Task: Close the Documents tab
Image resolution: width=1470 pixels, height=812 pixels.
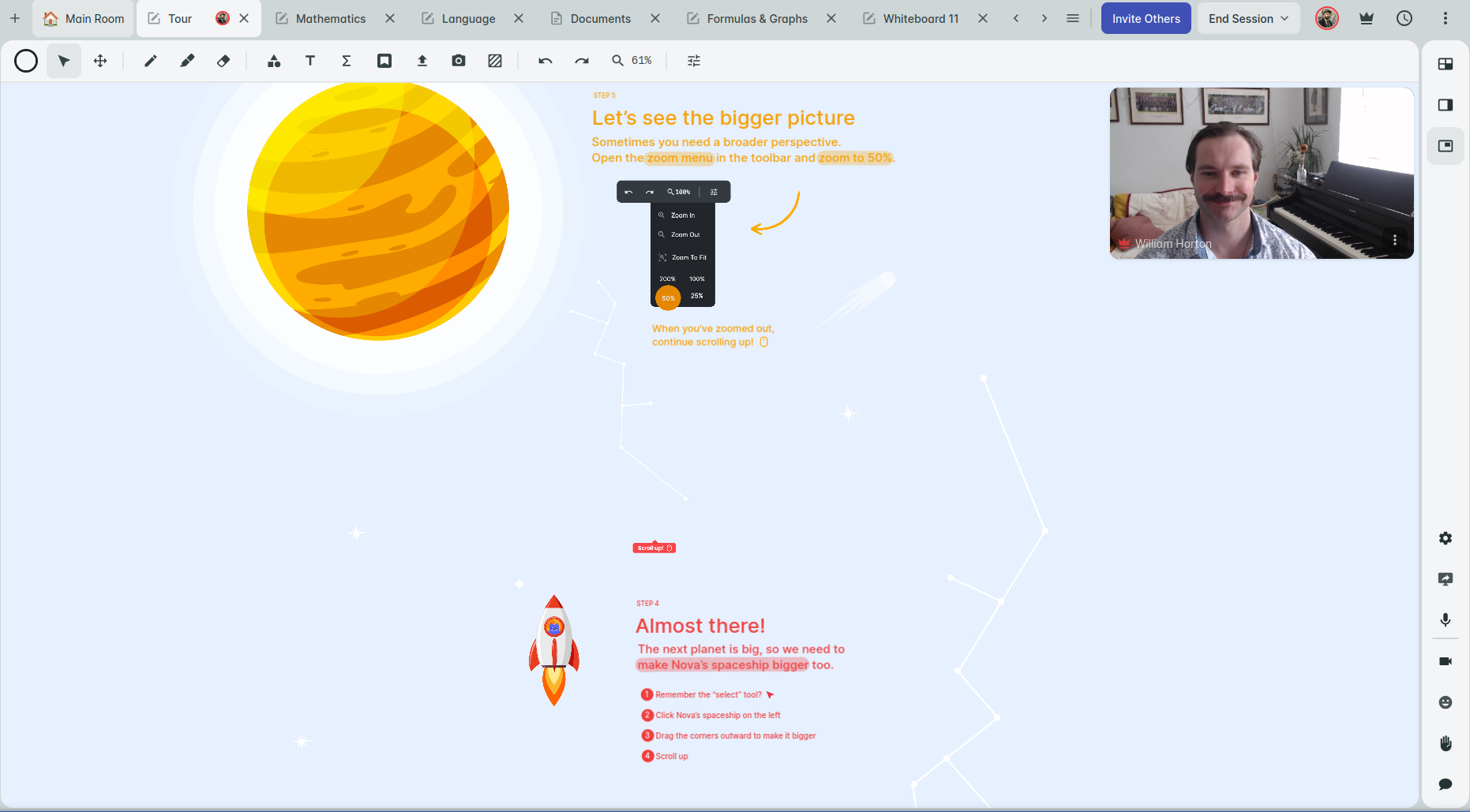Action: click(x=655, y=18)
